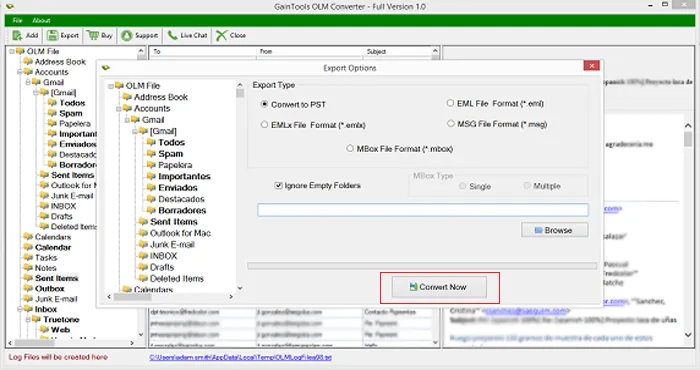Viewport: 700px width, 370px height.
Task: Click the Convert Now button
Action: [x=439, y=287]
